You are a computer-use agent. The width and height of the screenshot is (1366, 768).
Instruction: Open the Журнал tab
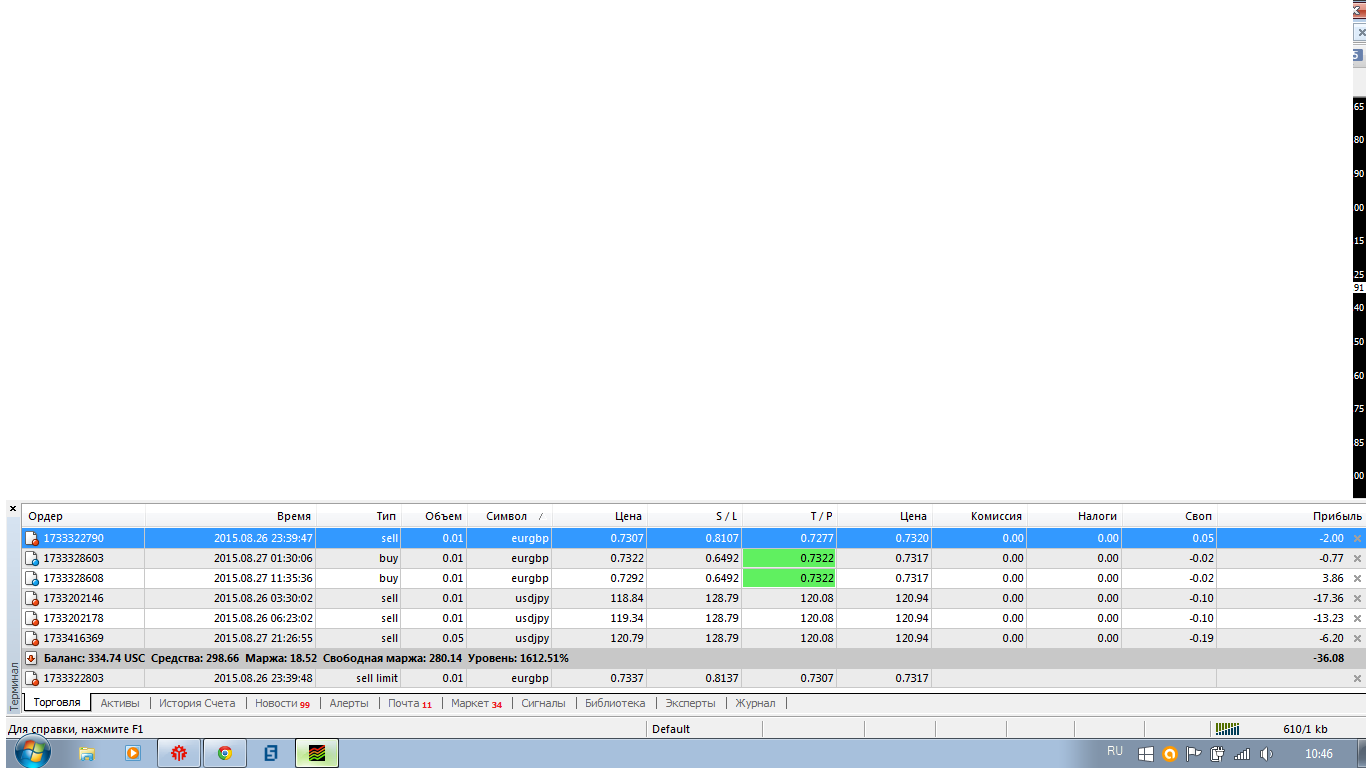755,703
